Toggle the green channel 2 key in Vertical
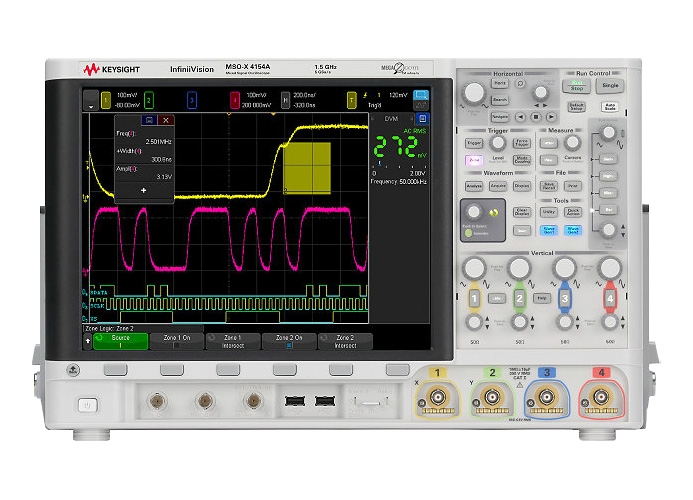This screenshot has width=693, height=500. (520, 299)
